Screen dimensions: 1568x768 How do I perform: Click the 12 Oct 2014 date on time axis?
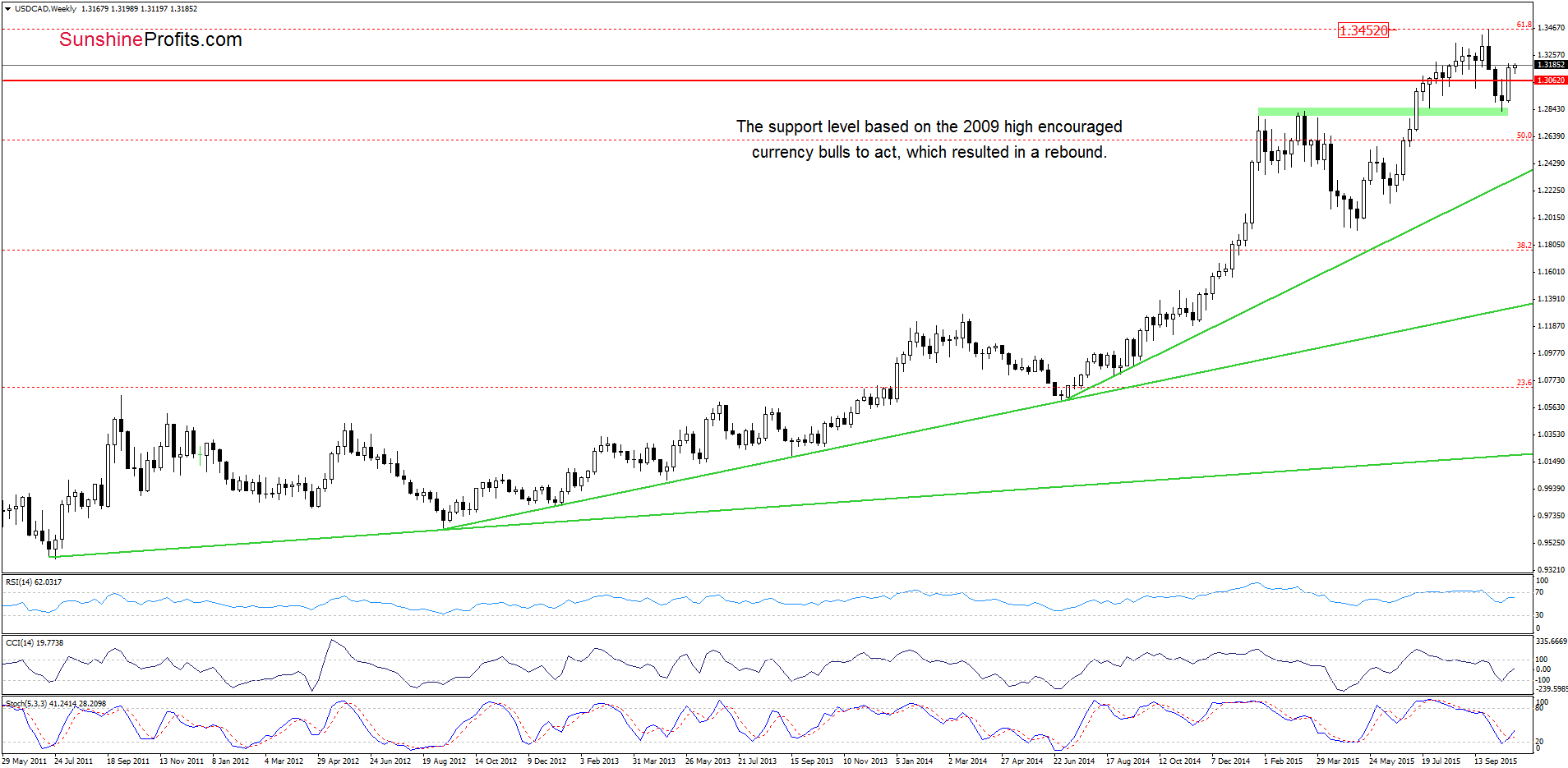click(1180, 761)
